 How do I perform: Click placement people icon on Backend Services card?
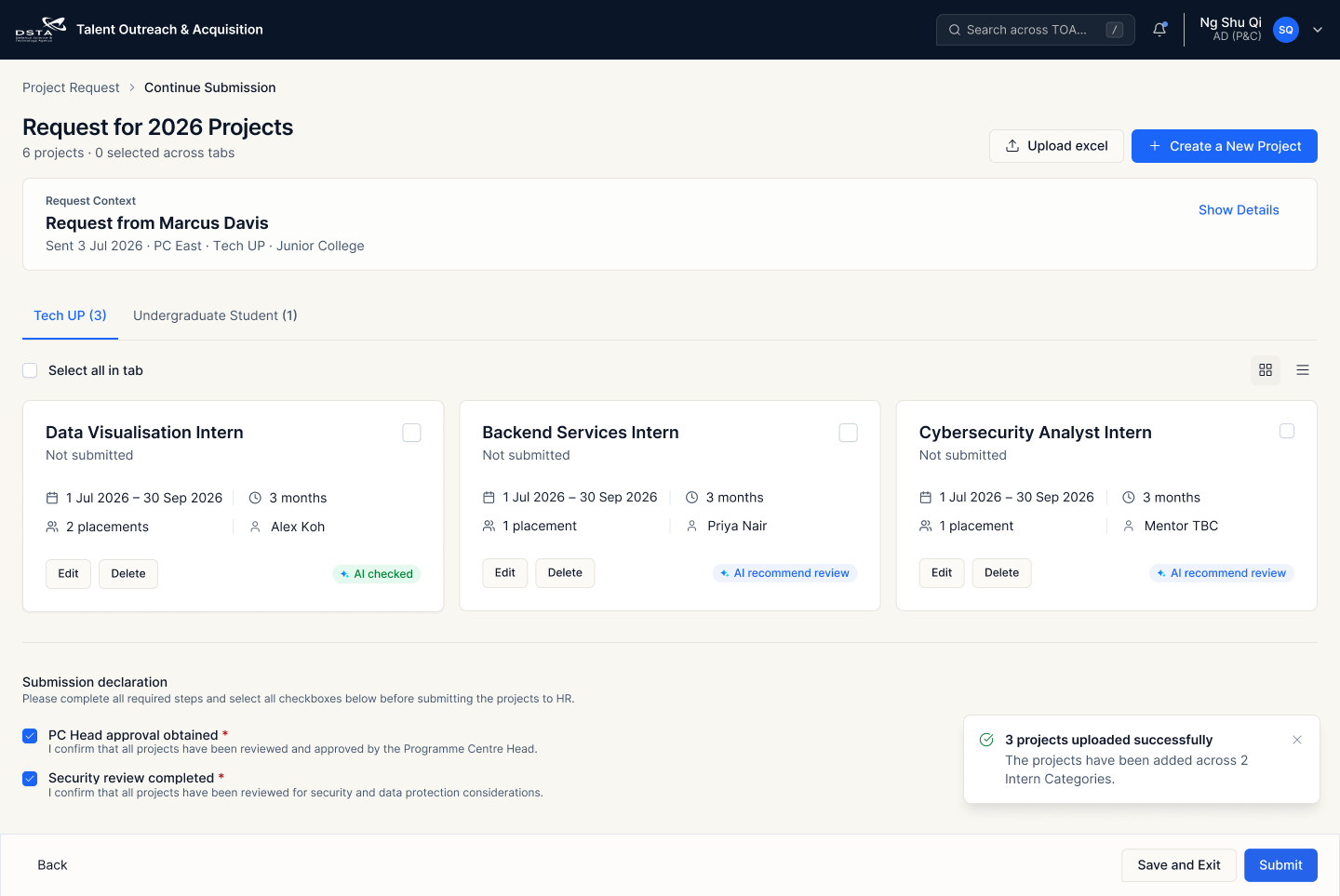489,526
